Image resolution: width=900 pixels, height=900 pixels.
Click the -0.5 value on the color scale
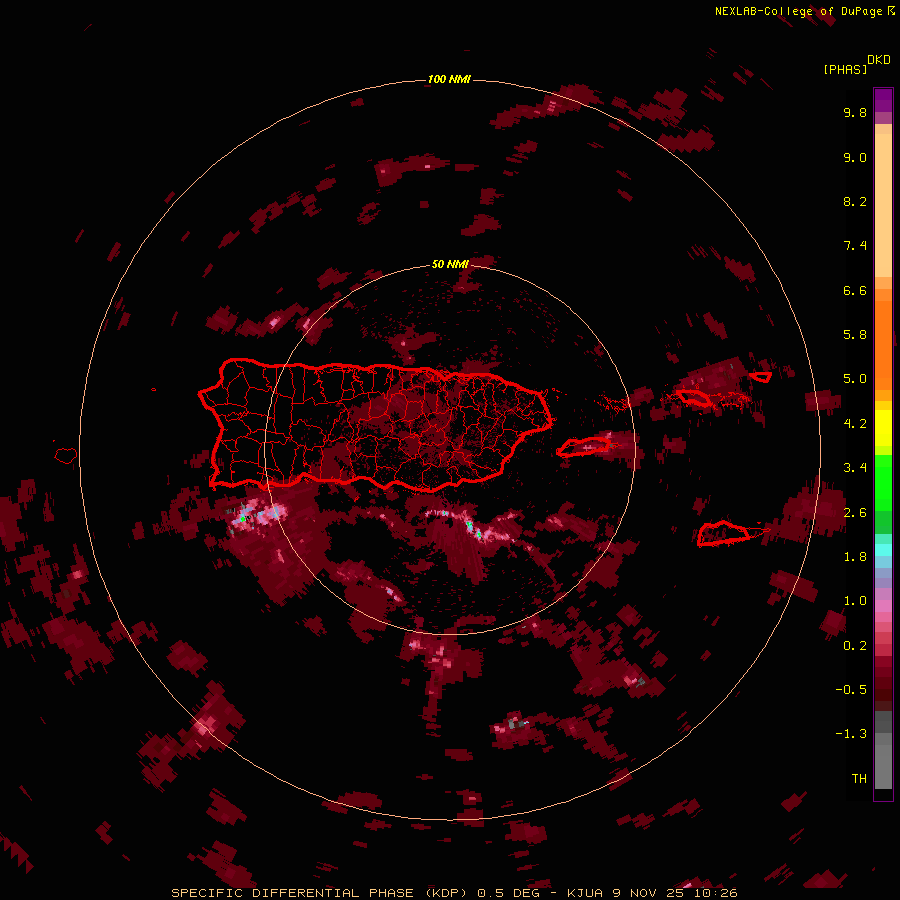click(851, 690)
